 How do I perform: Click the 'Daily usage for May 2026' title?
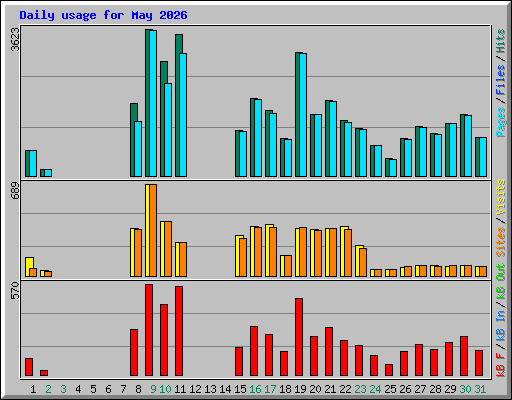tap(103, 15)
